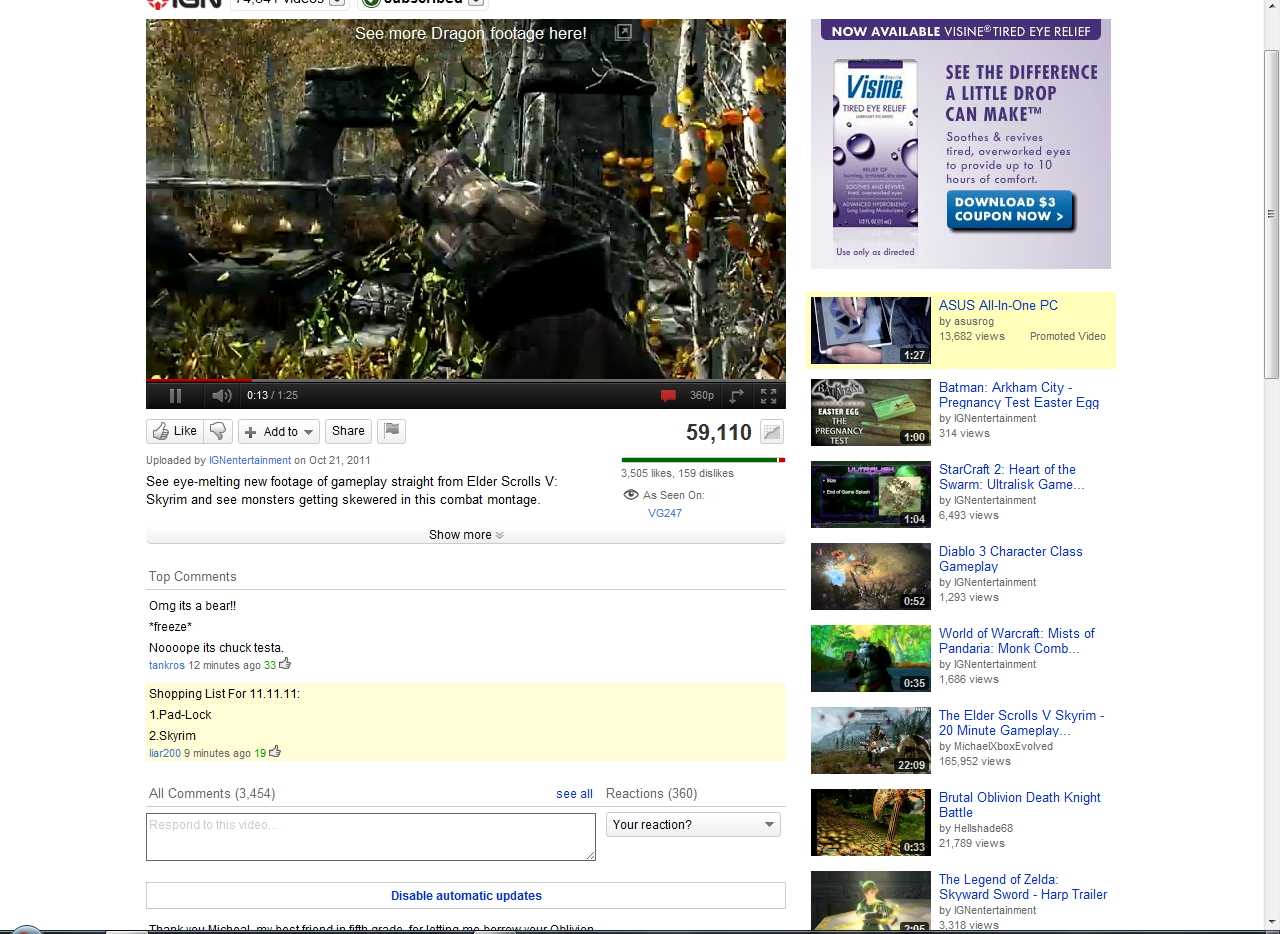Click '3,505 likes, 159 dislikes' text
Screen dimensions: 1280x934
click(x=677, y=473)
